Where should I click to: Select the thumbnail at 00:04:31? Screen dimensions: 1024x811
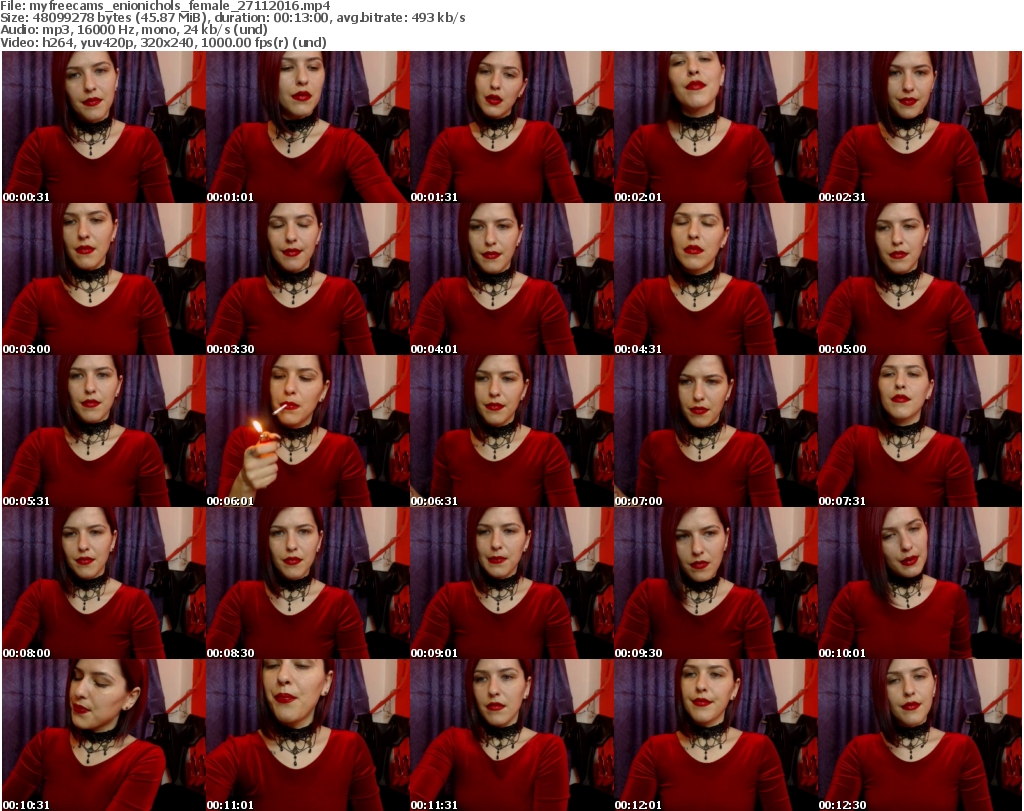[x=716, y=279]
